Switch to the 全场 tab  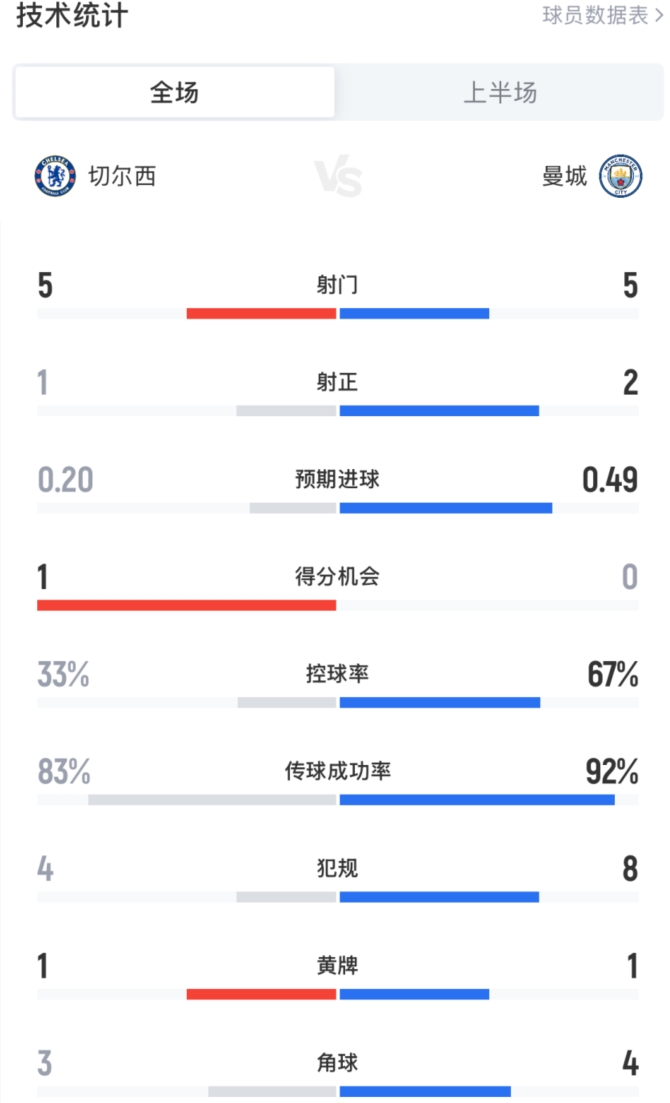point(174,93)
